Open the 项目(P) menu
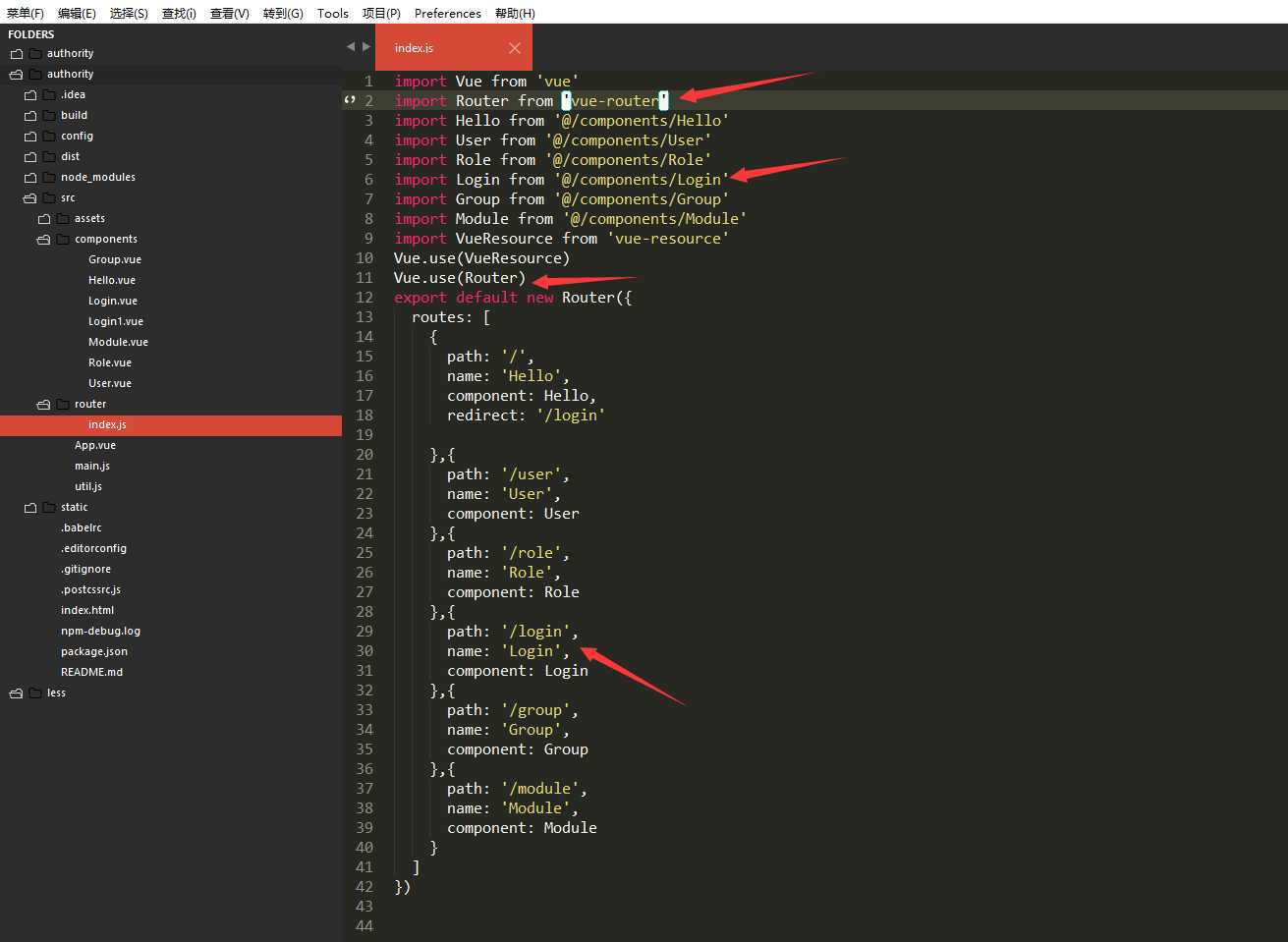 point(381,13)
